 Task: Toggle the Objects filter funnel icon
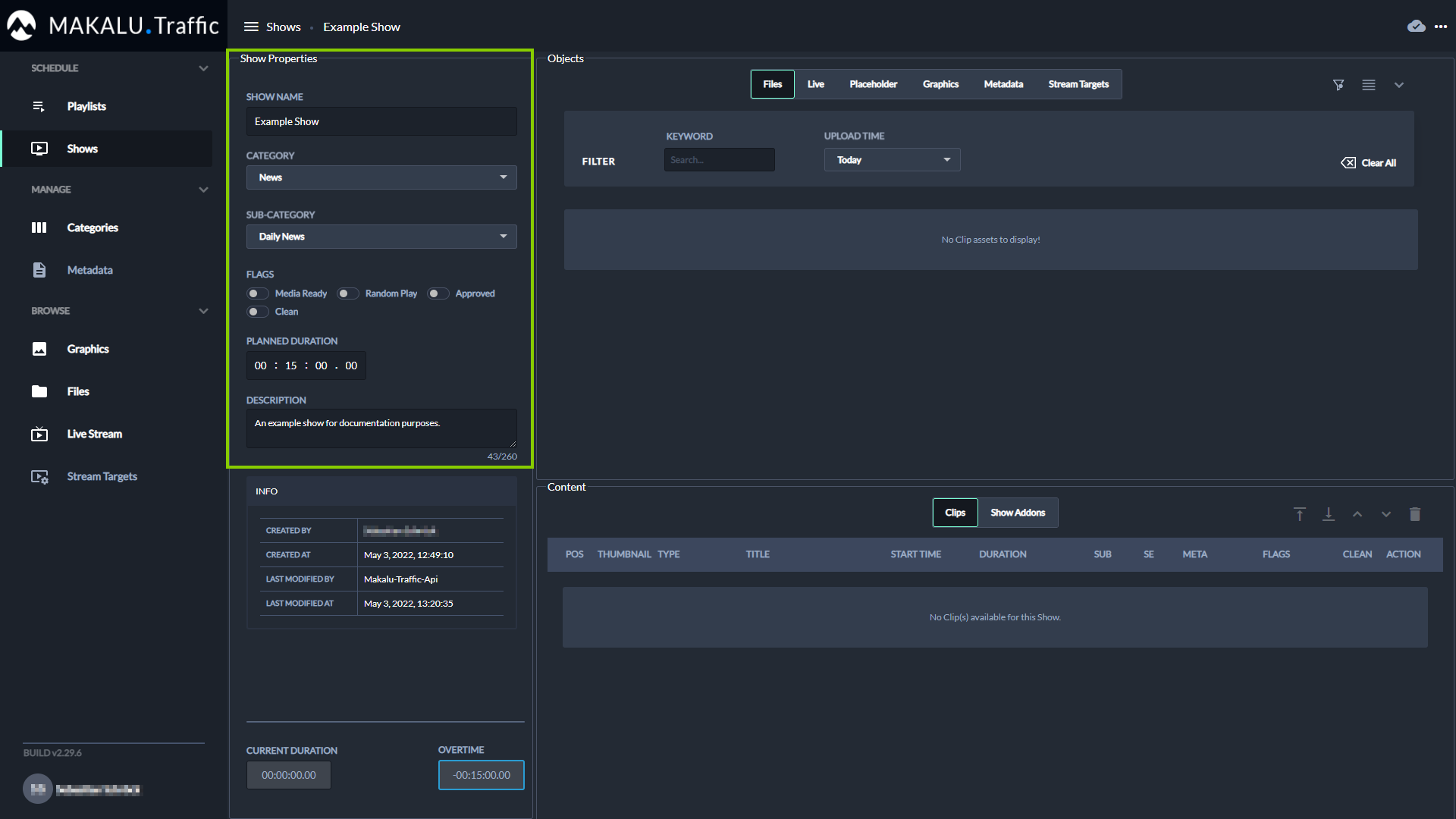tap(1338, 85)
